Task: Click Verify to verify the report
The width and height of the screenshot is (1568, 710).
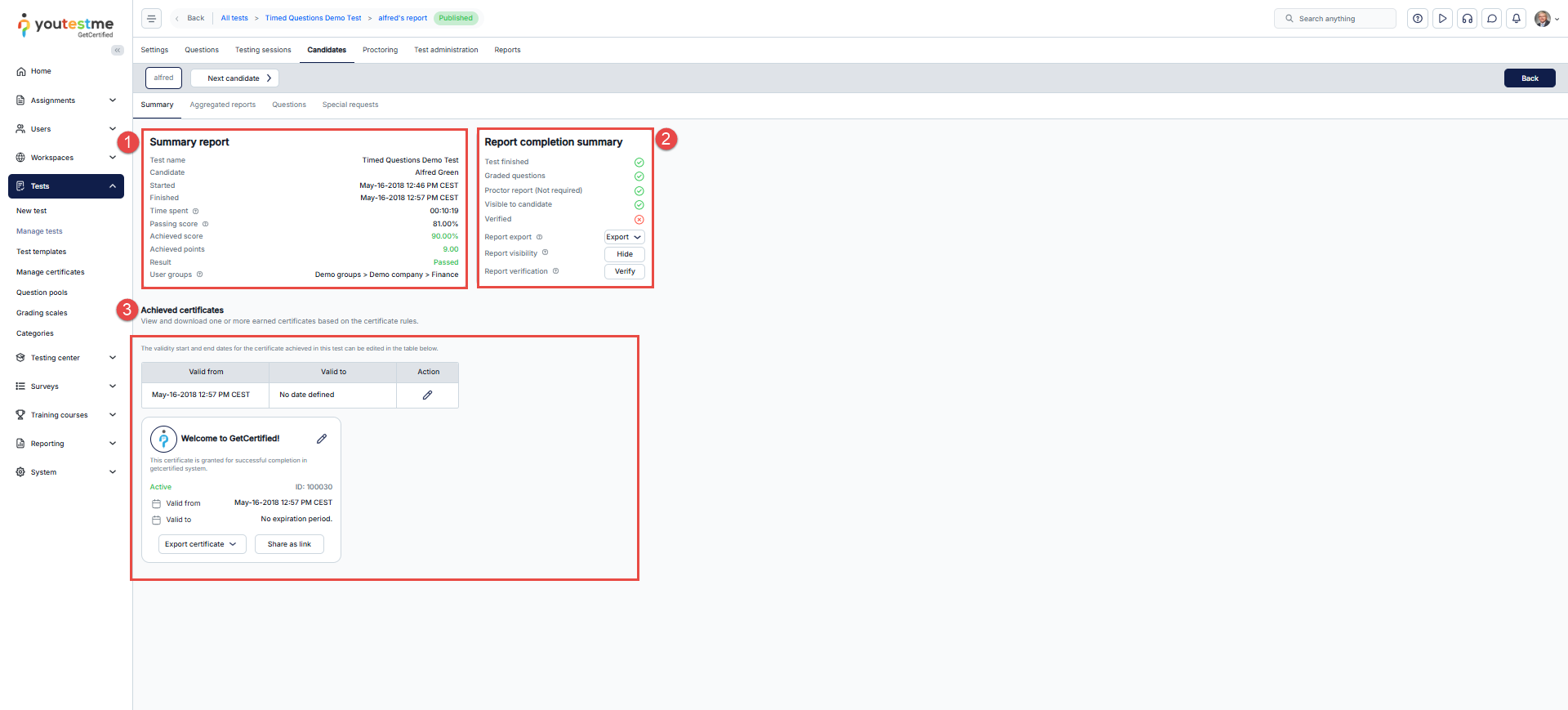Action: [x=624, y=271]
